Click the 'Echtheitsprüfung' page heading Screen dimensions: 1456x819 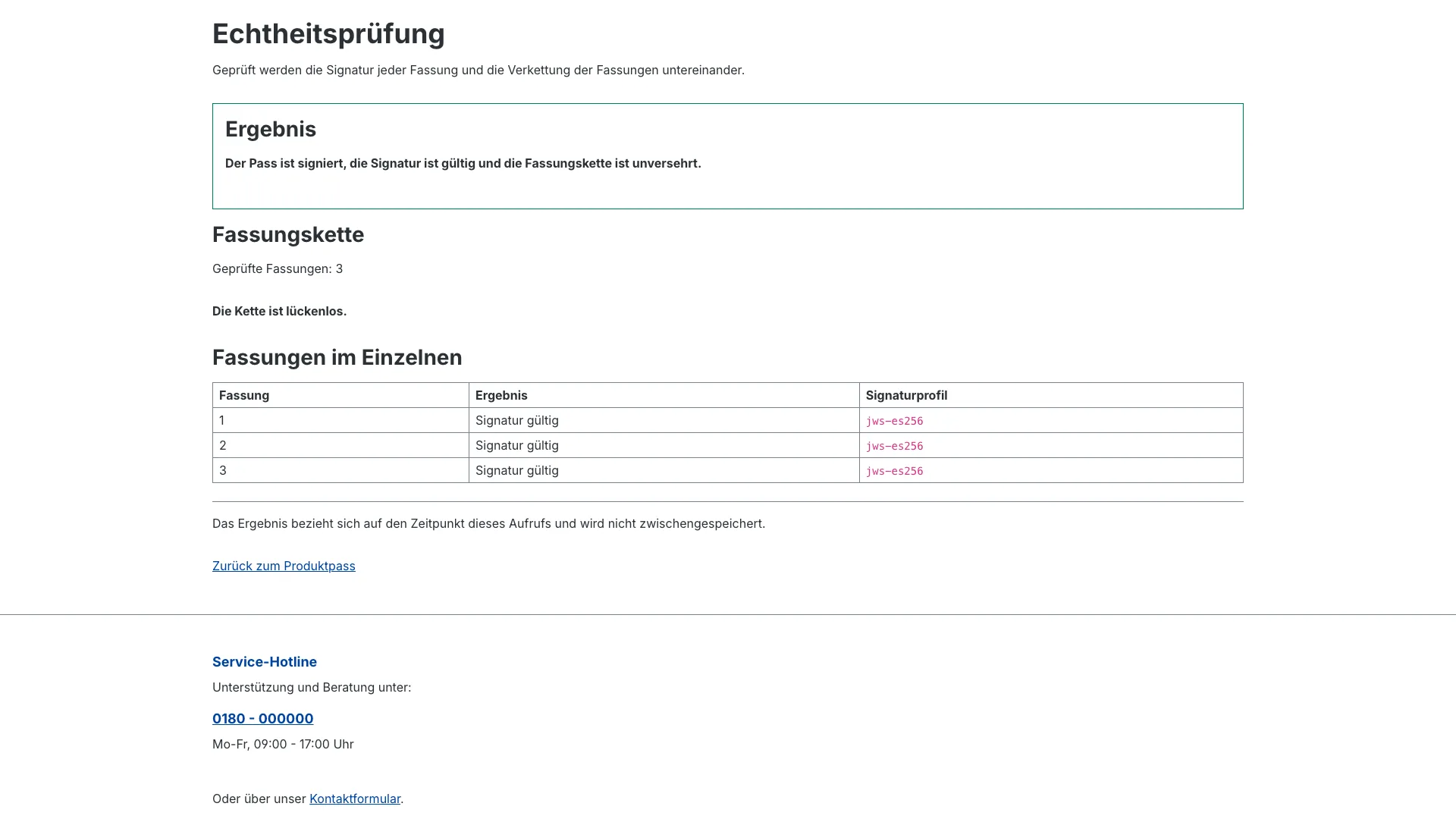328,33
